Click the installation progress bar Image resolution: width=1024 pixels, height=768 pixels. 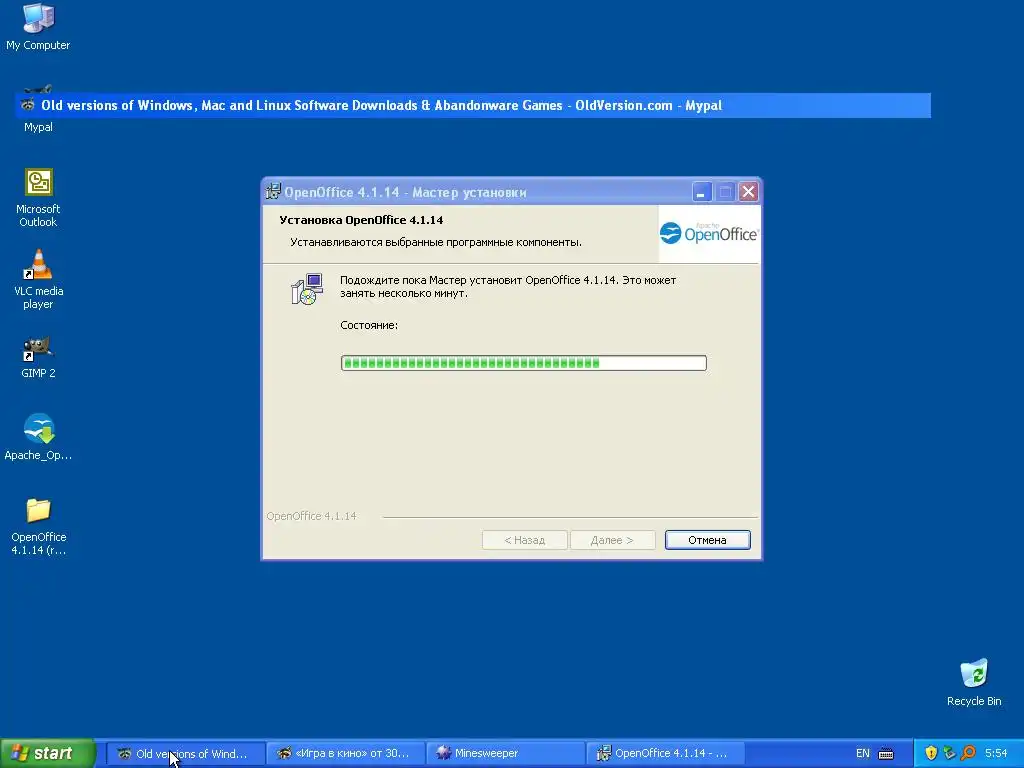click(x=524, y=362)
